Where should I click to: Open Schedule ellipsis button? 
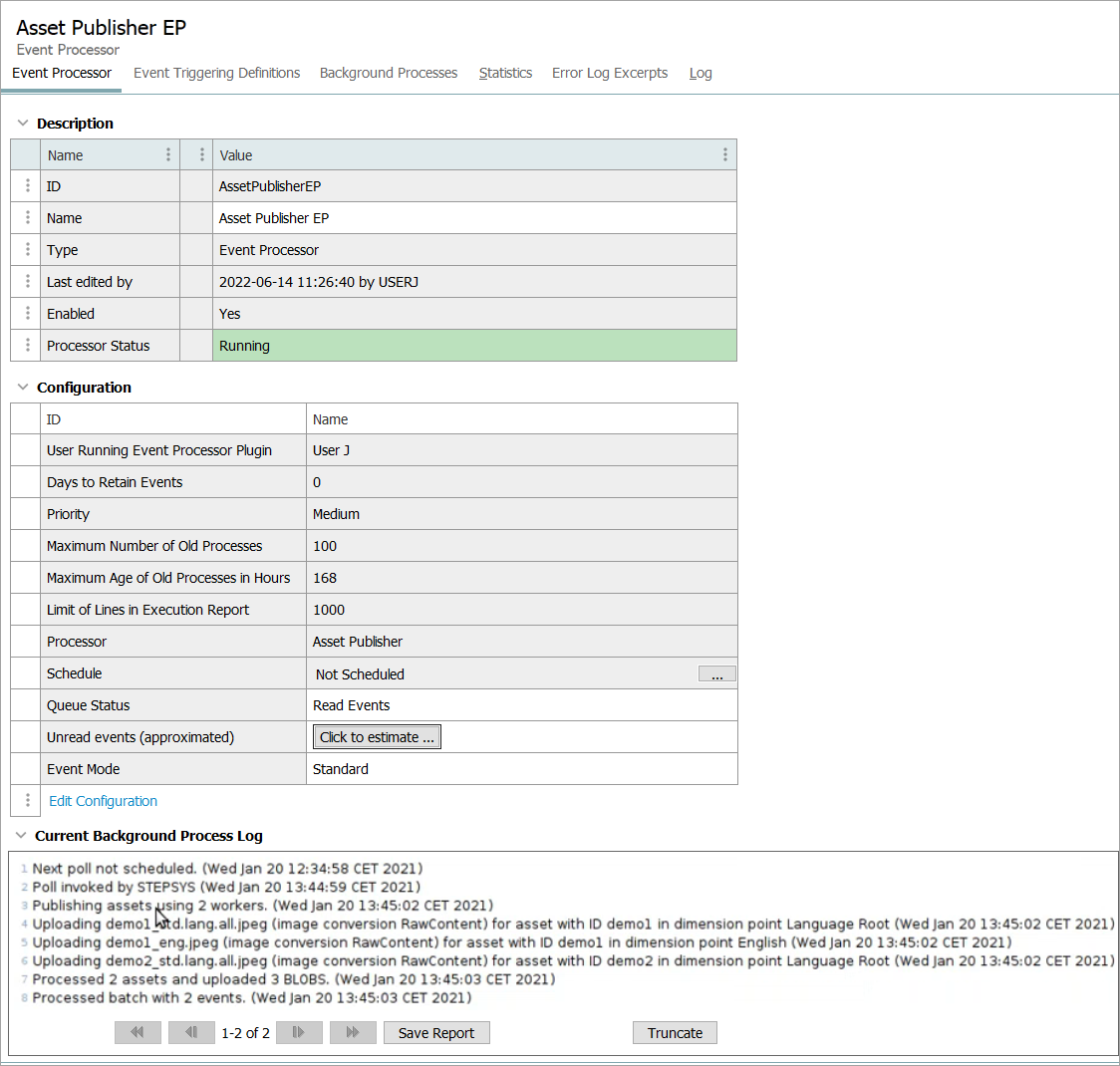(x=716, y=674)
